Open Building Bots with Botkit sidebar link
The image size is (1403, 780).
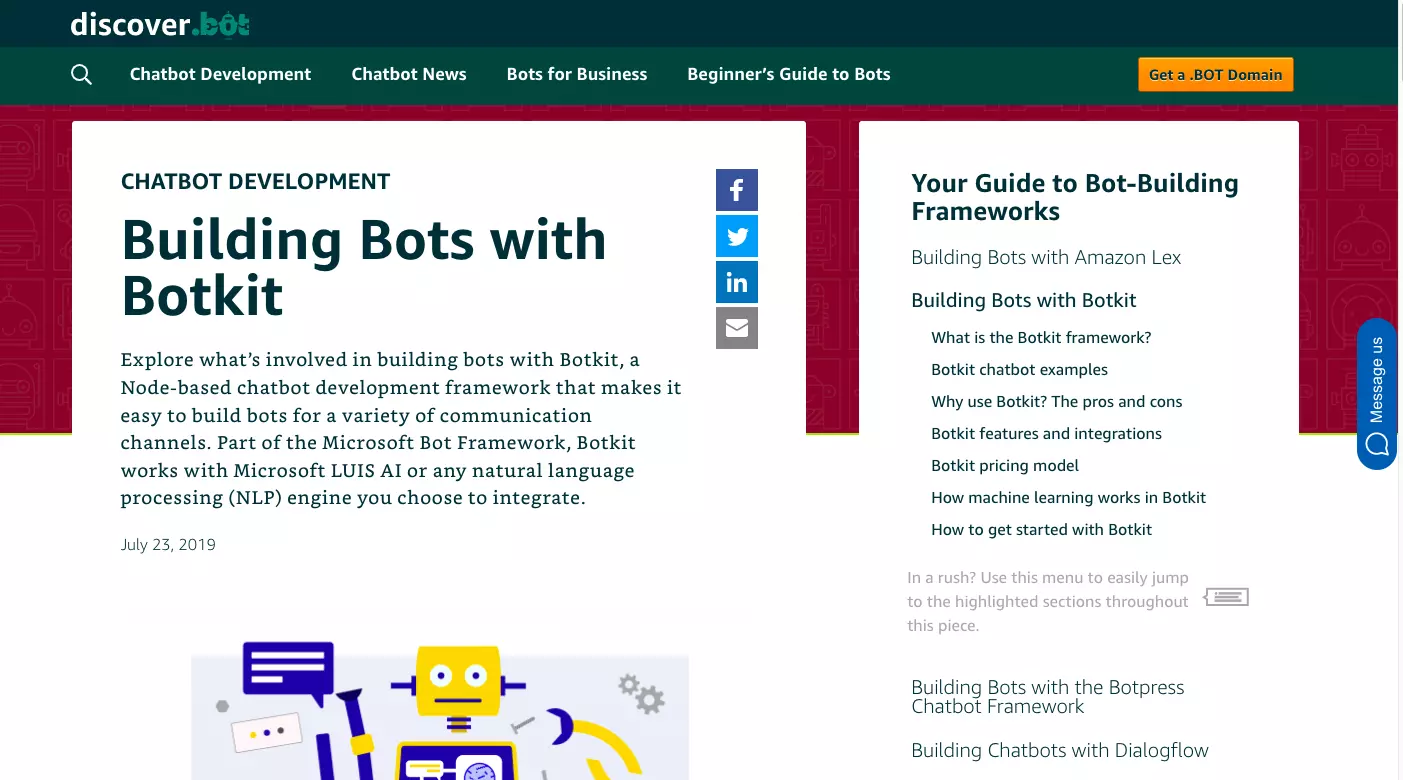point(1024,300)
